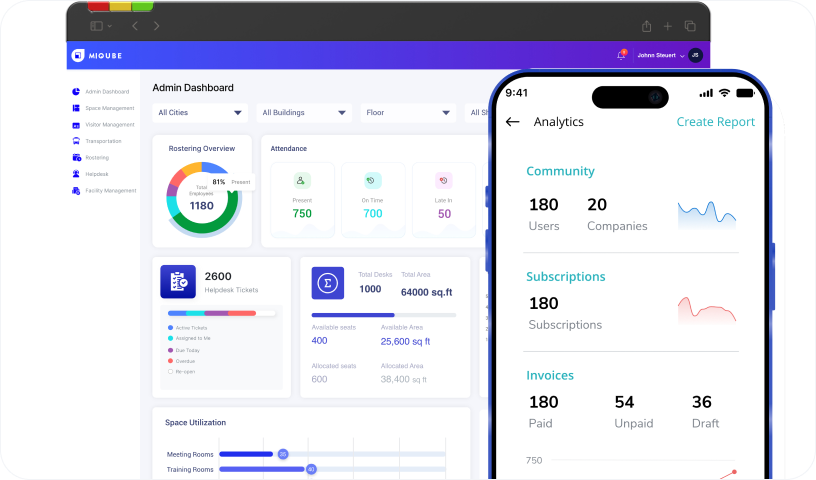The image size is (816, 480).
Task: Click the JS user avatar
Action: click(695, 55)
